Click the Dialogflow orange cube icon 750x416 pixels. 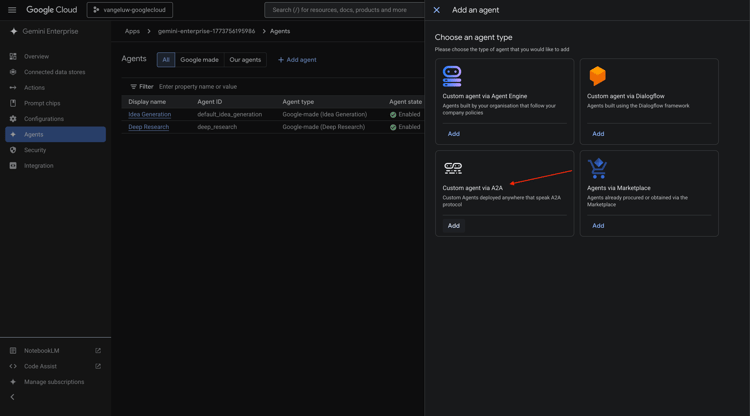(x=597, y=76)
